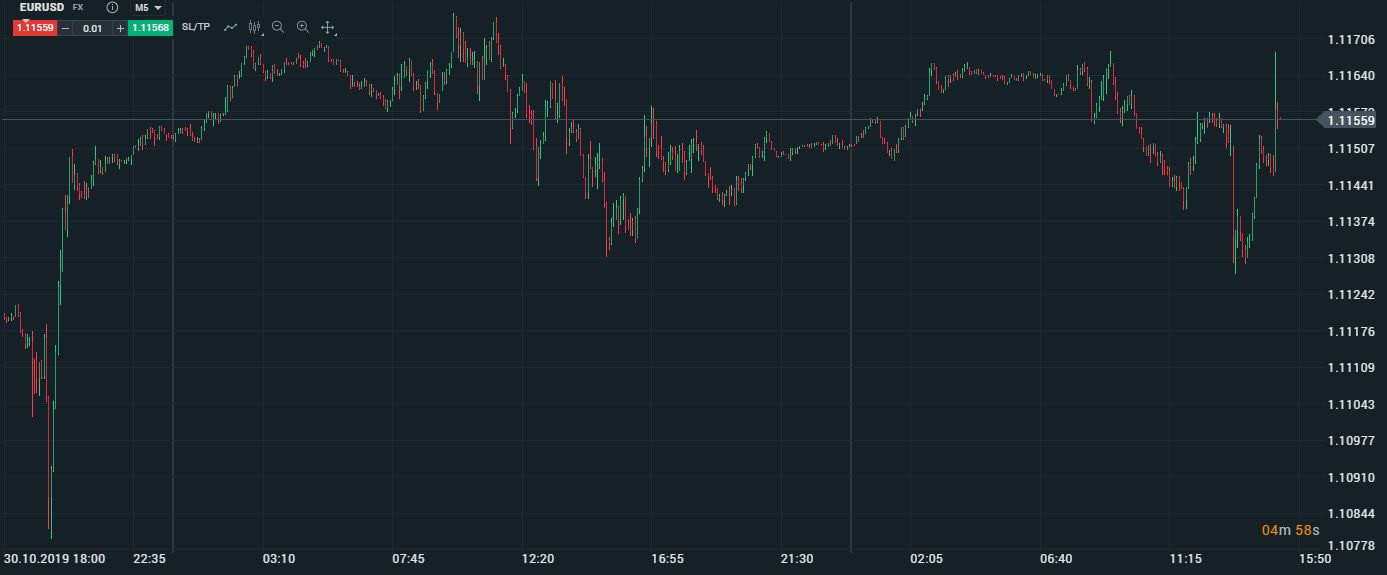
Task: Open the EURUSD instrument info icon
Action: pos(112,7)
